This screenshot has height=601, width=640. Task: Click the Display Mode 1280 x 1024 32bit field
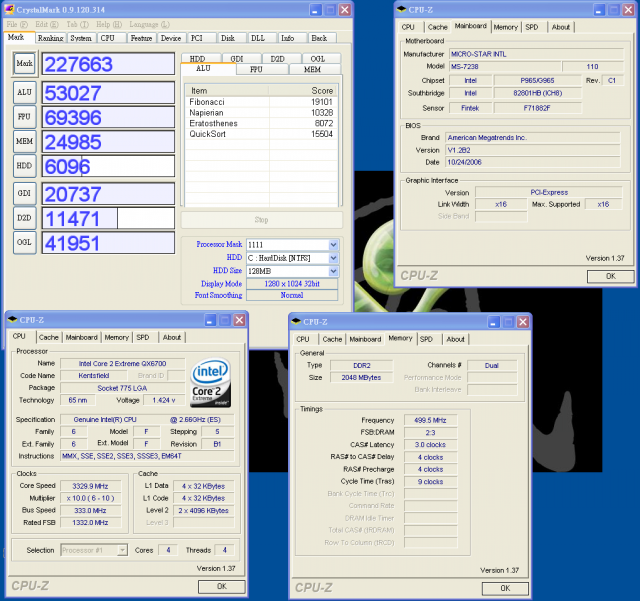[x=292, y=284]
